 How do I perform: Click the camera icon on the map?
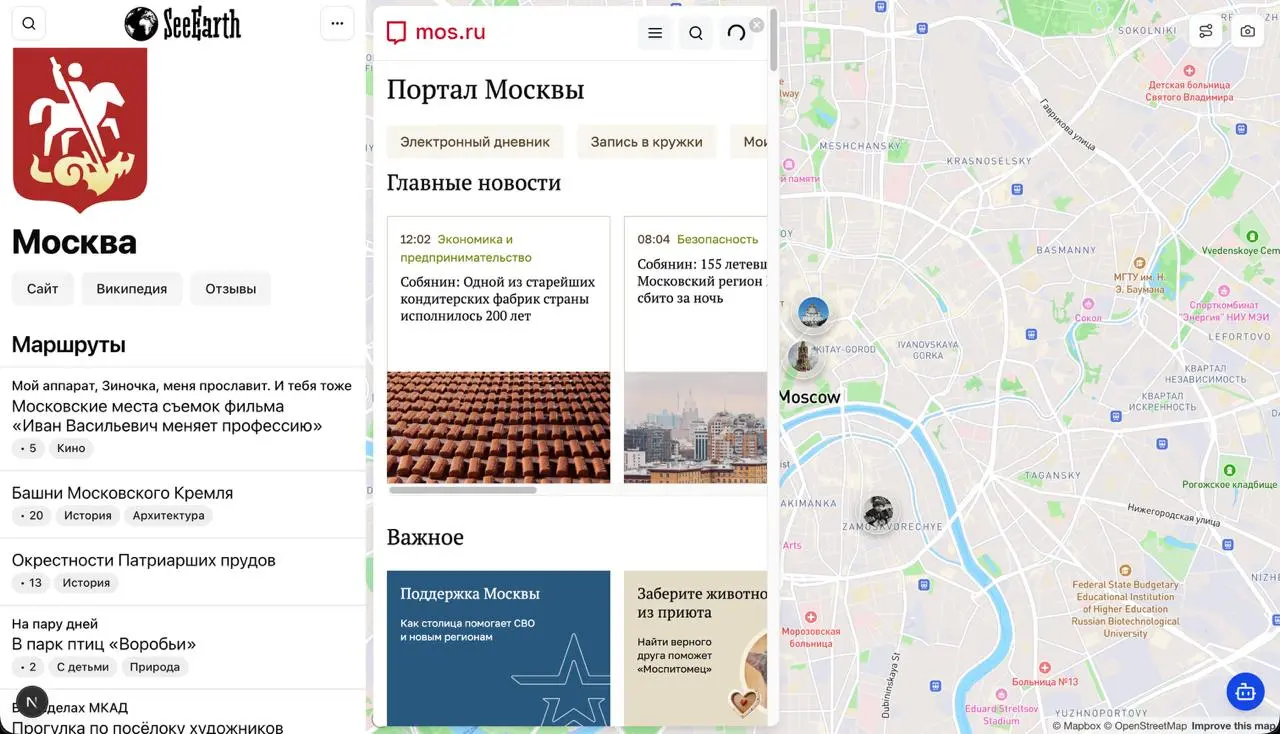(1248, 31)
